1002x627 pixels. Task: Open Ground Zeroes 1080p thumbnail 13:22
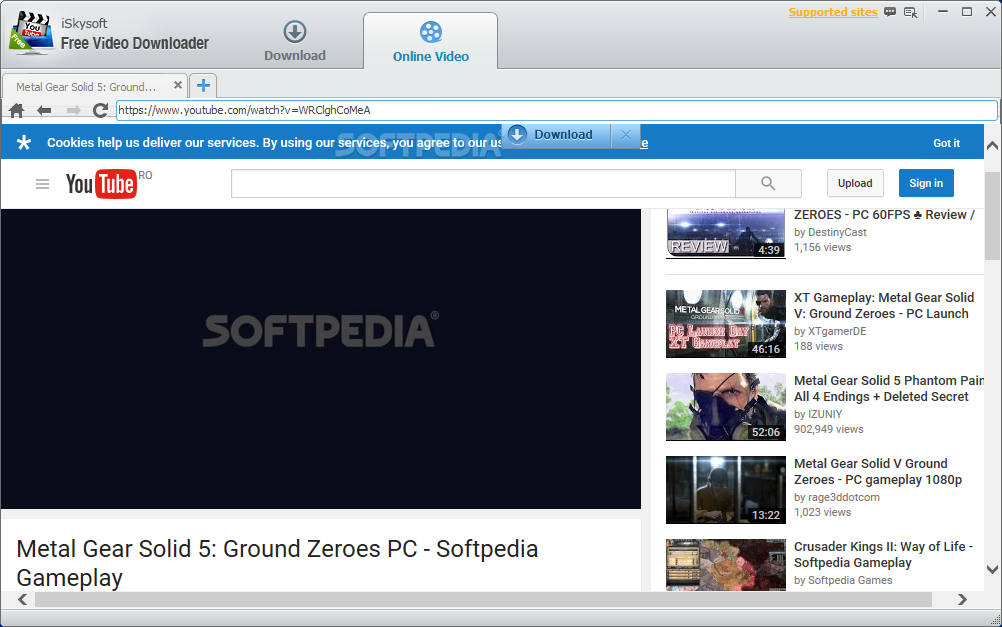click(x=725, y=490)
